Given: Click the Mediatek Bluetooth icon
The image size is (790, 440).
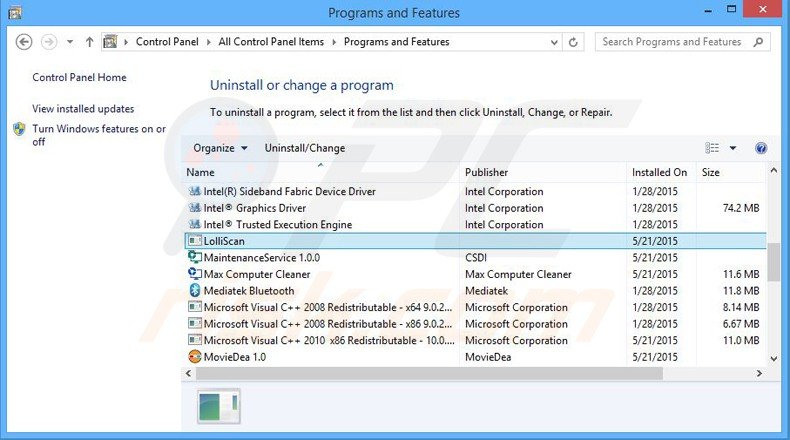Looking at the screenshot, I should tap(194, 291).
